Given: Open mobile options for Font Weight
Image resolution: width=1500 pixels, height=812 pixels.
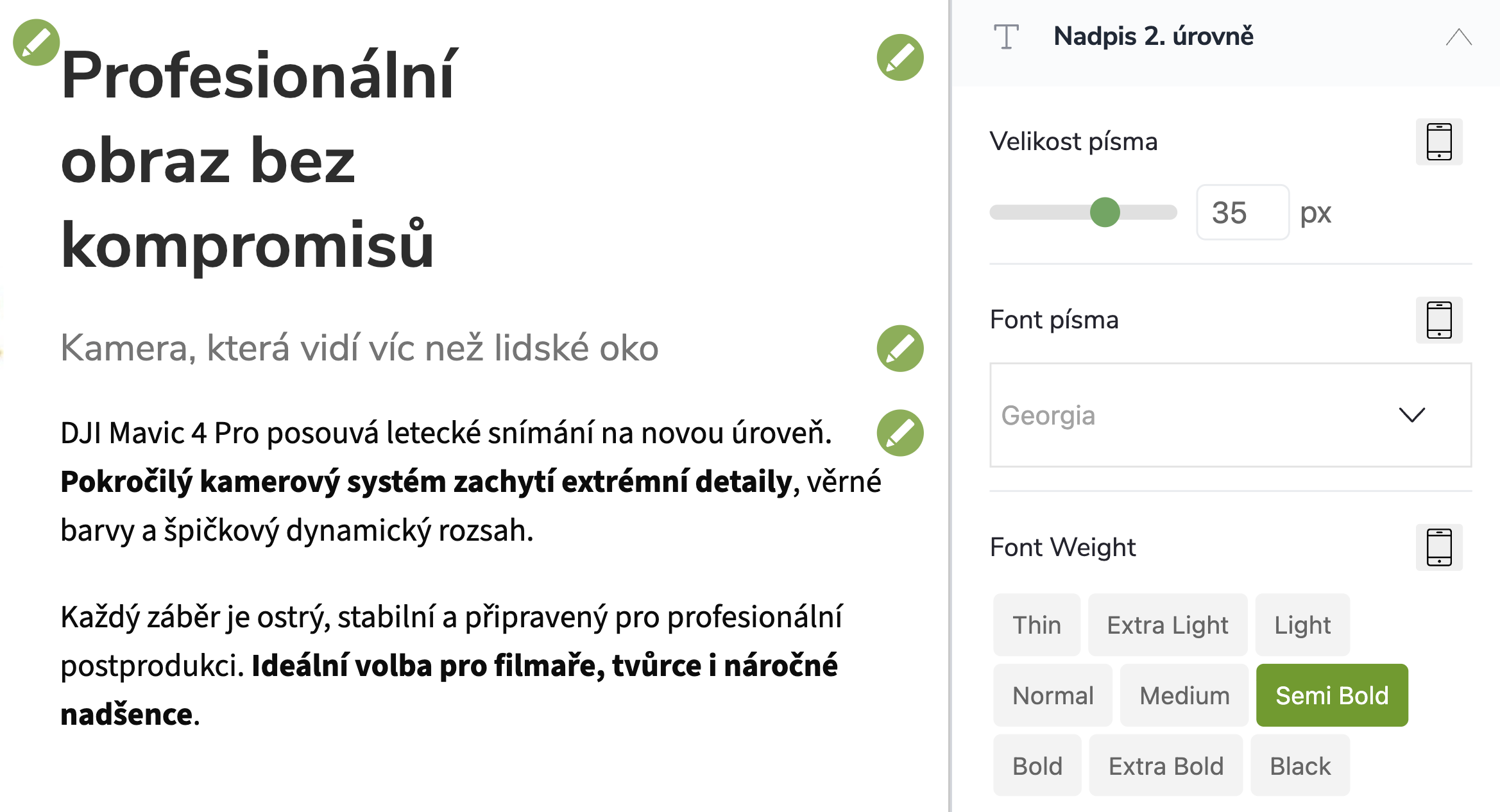Looking at the screenshot, I should pyautogui.click(x=1439, y=548).
